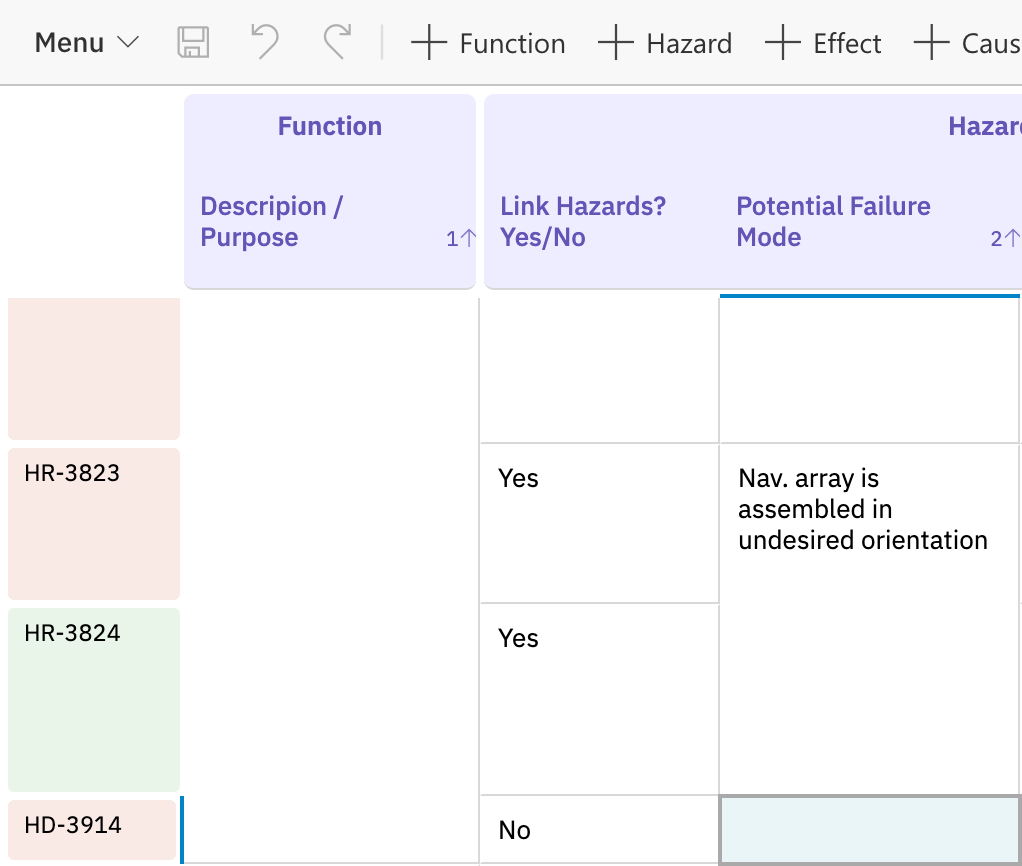Click the Link Hazards? Yes/No column header
Image resolution: width=1022 pixels, height=866 pixels.
pyautogui.click(x=583, y=222)
